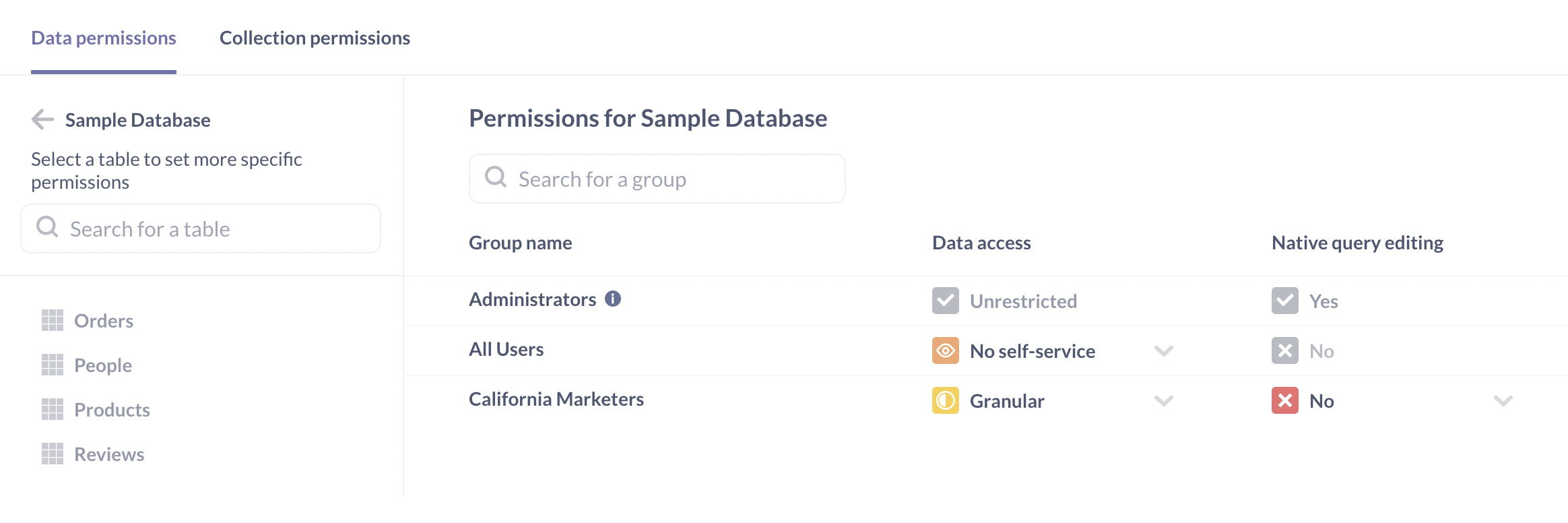Click Administrators native query Yes checkbox
This screenshot has width=1568, height=523.
[1285, 301]
